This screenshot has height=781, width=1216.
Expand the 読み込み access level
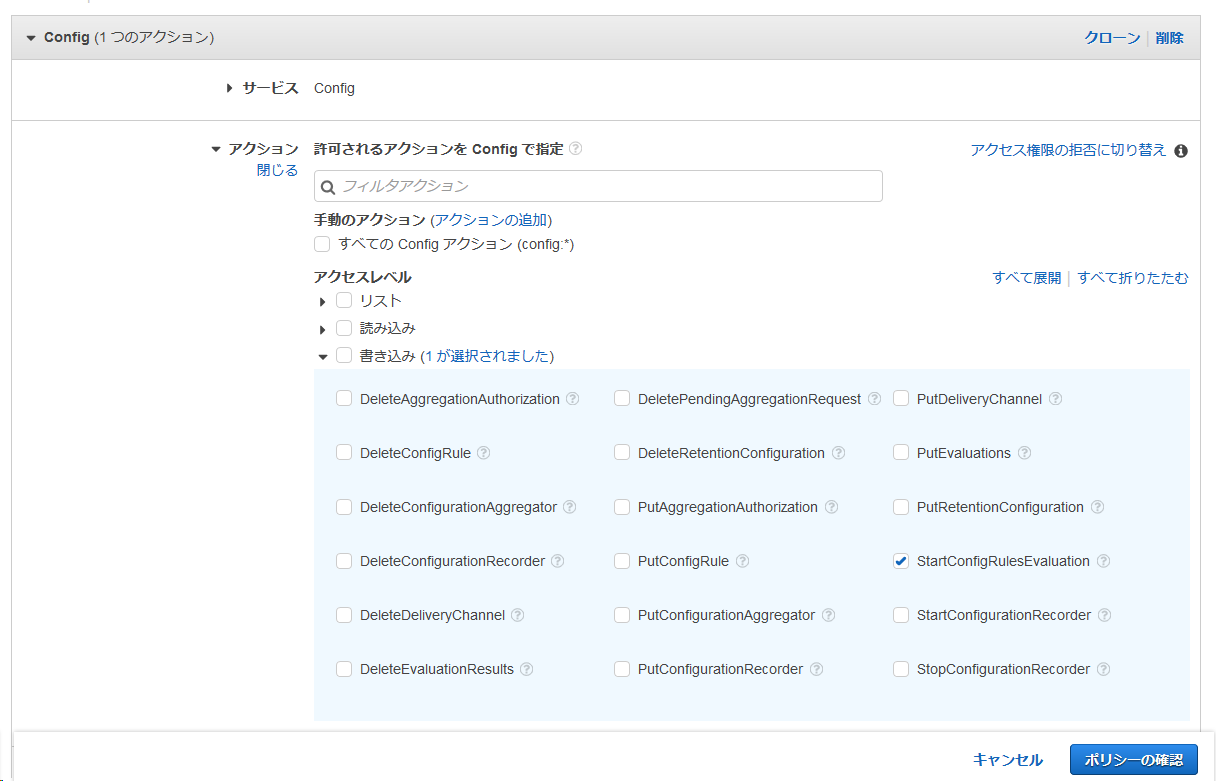(x=322, y=329)
